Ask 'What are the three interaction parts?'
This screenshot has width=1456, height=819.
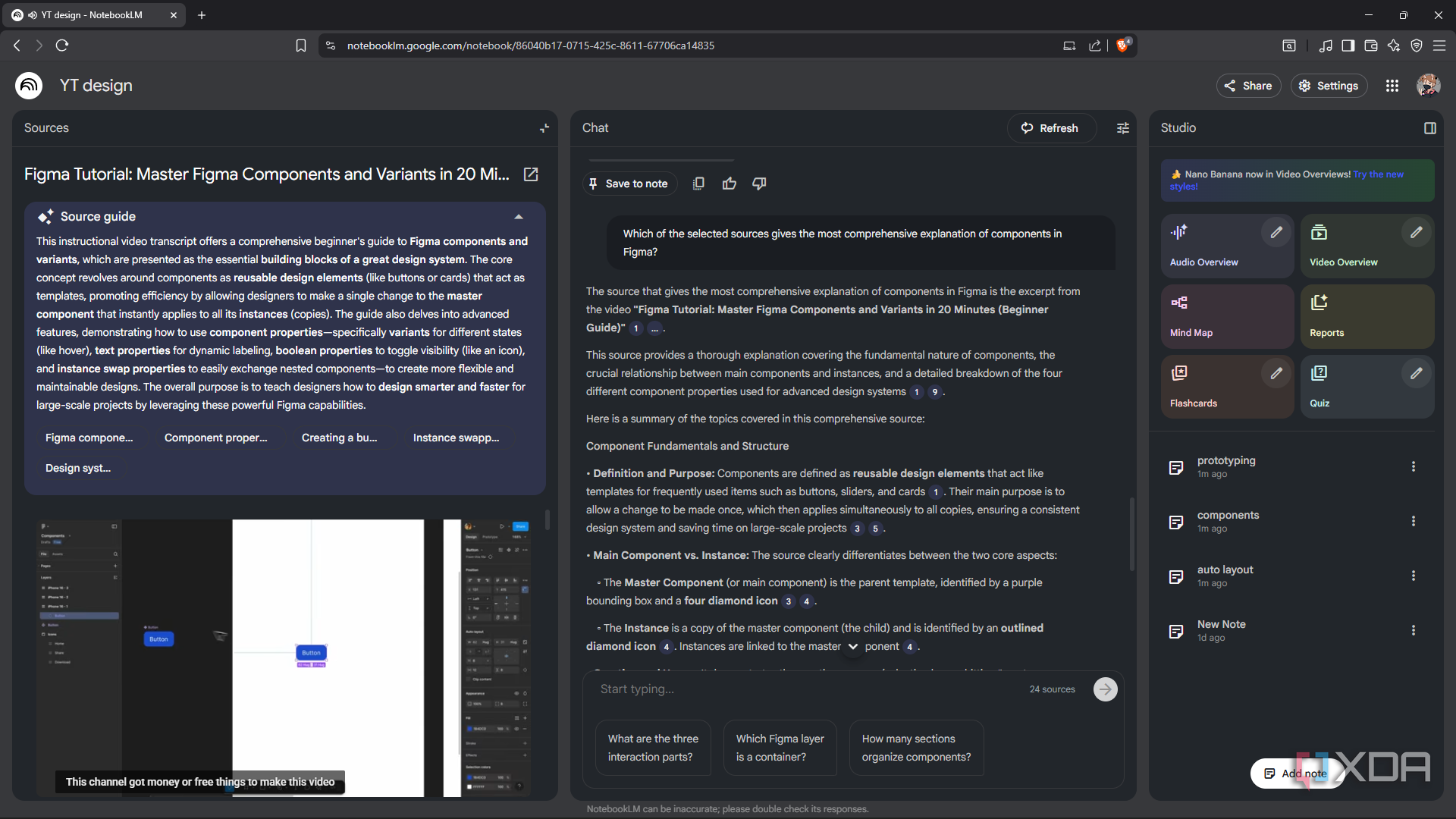click(x=653, y=748)
